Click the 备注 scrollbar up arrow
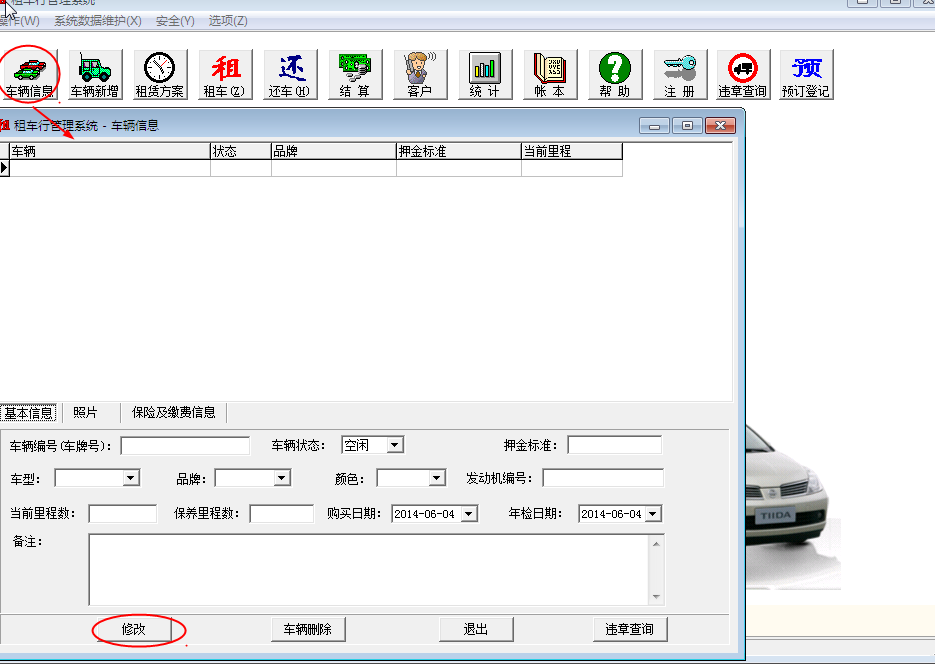This screenshot has width=935, height=667. point(657,544)
